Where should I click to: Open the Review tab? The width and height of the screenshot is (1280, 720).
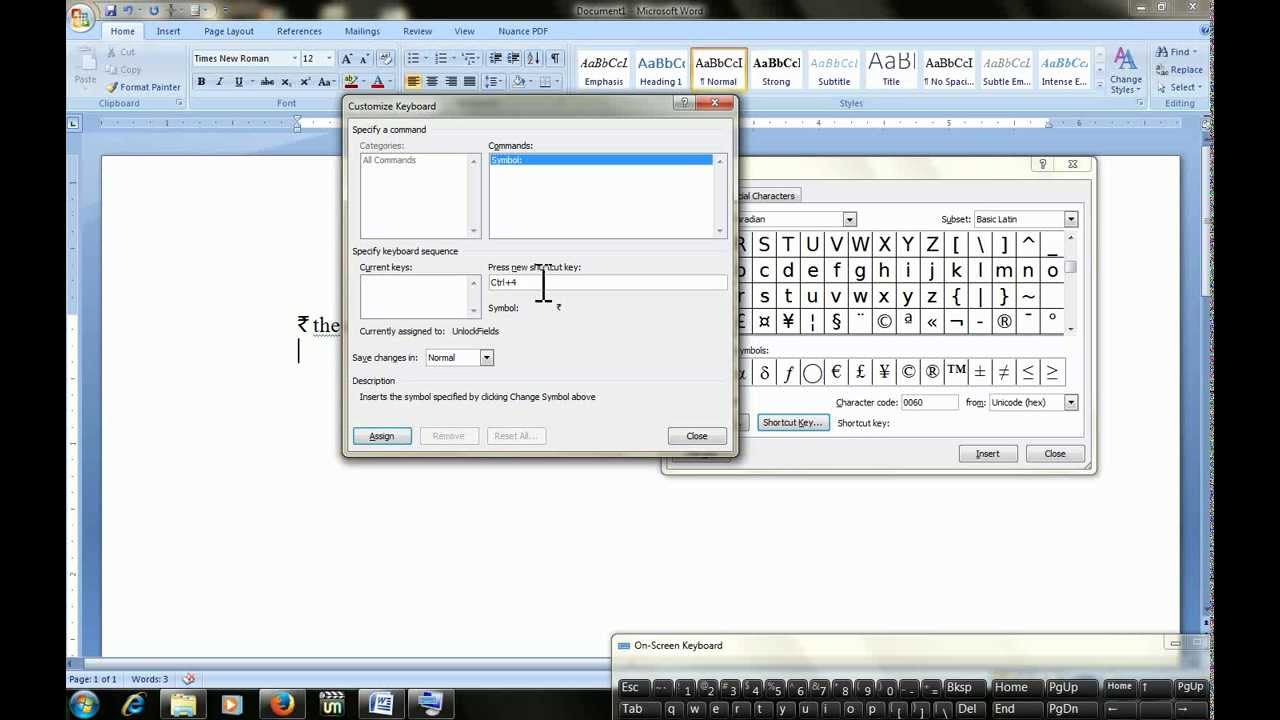(x=417, y=31)
